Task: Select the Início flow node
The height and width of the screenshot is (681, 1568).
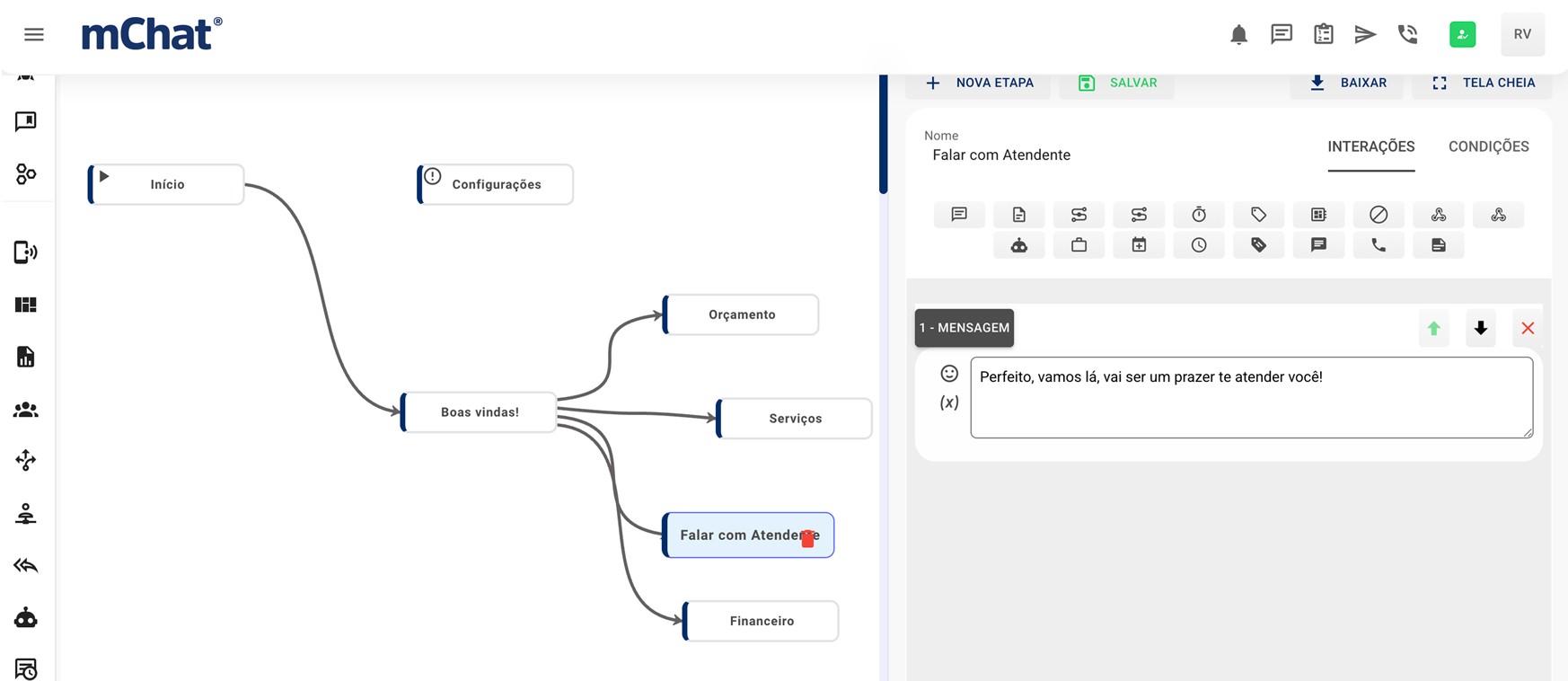Action: 166,184
